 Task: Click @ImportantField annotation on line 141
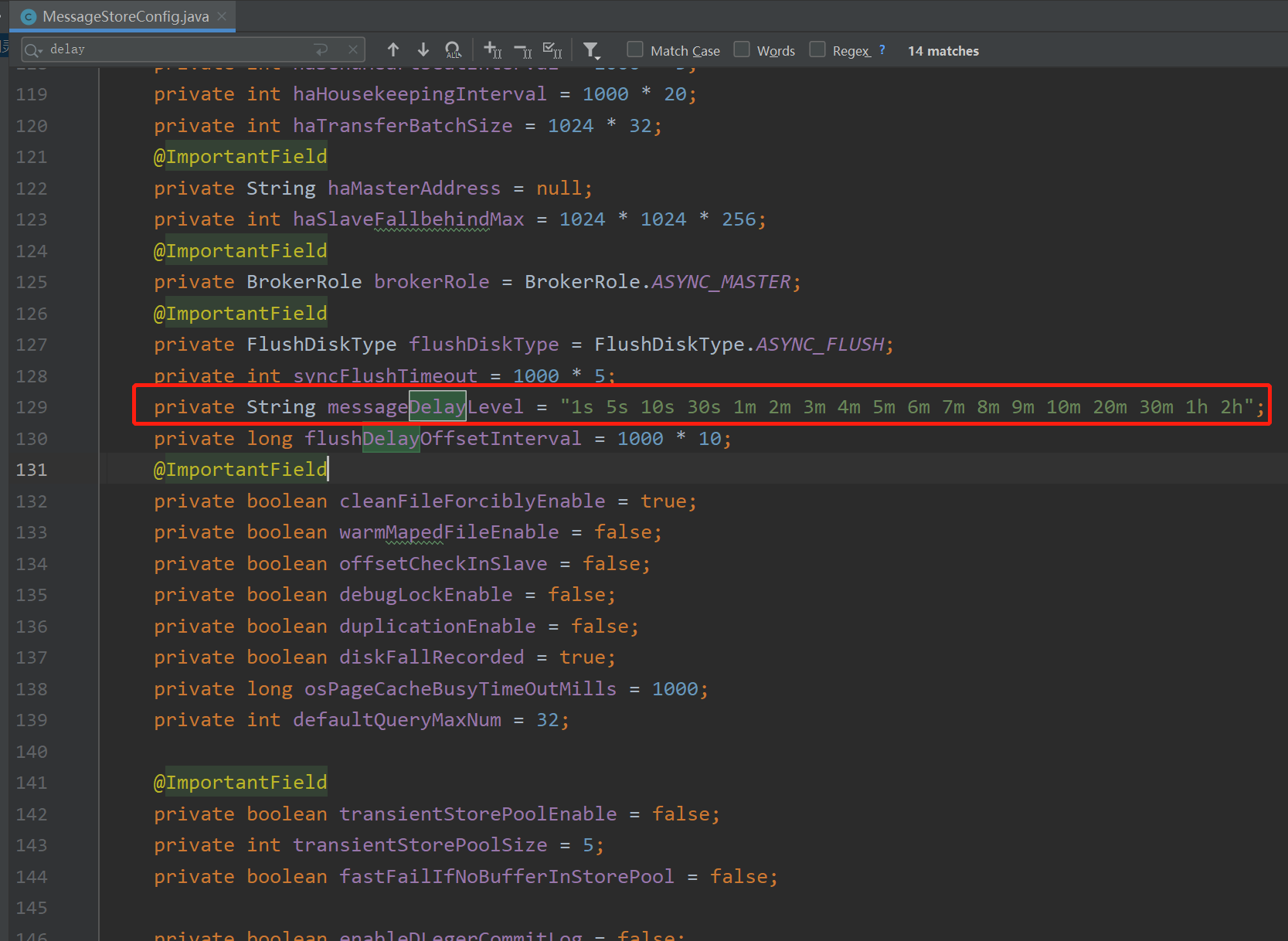click(x=240, y=783)
